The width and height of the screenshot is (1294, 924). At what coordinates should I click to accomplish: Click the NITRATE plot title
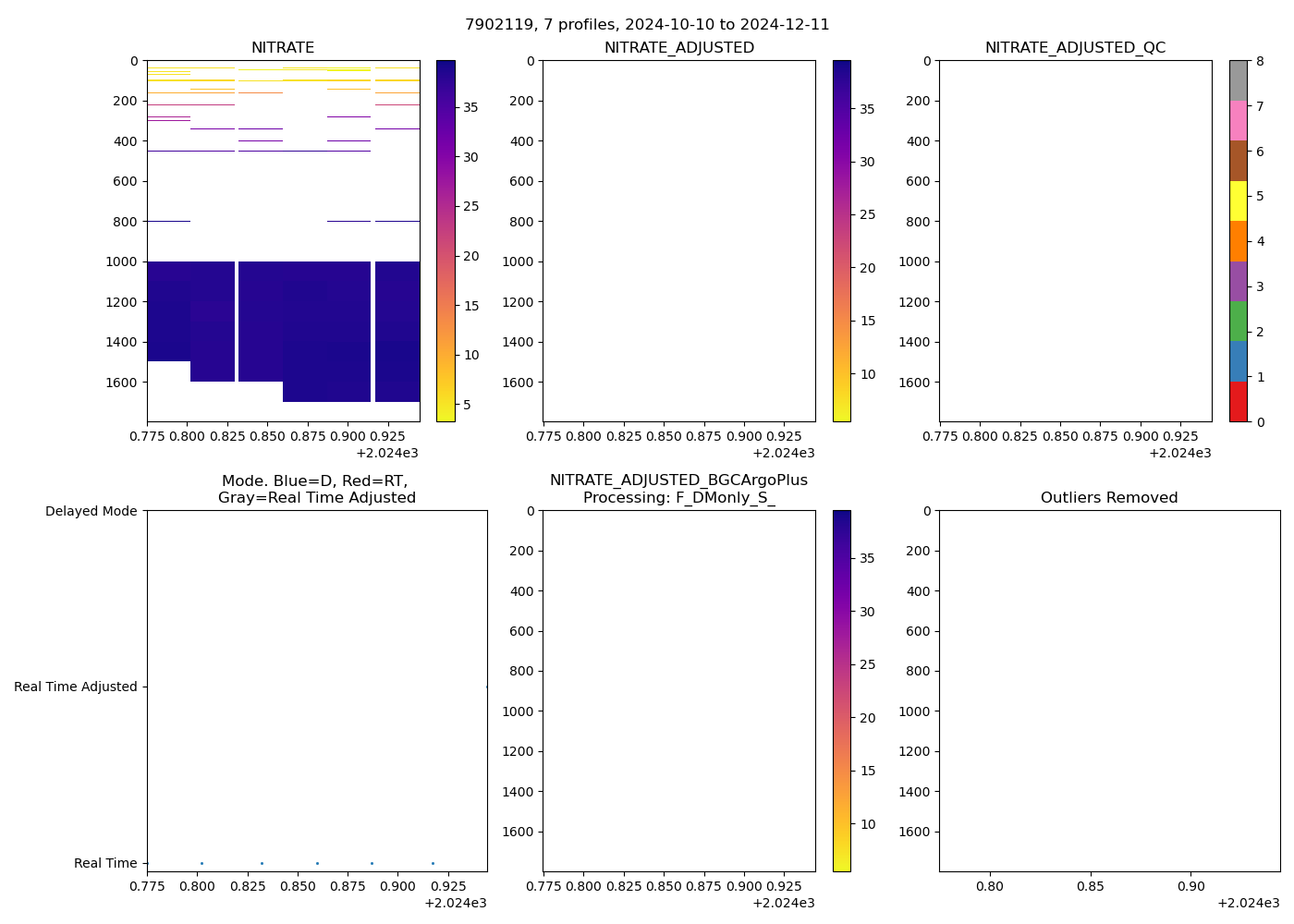point(283,48)
